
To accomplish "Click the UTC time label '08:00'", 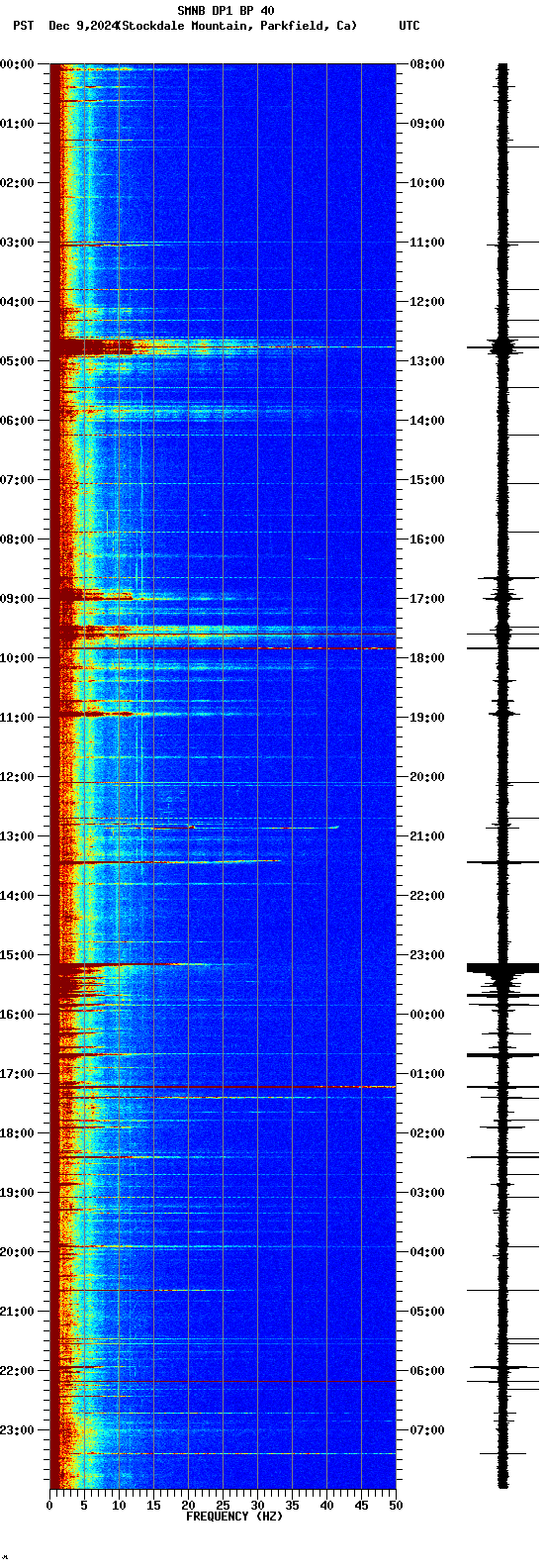I will tap(427, 64).
